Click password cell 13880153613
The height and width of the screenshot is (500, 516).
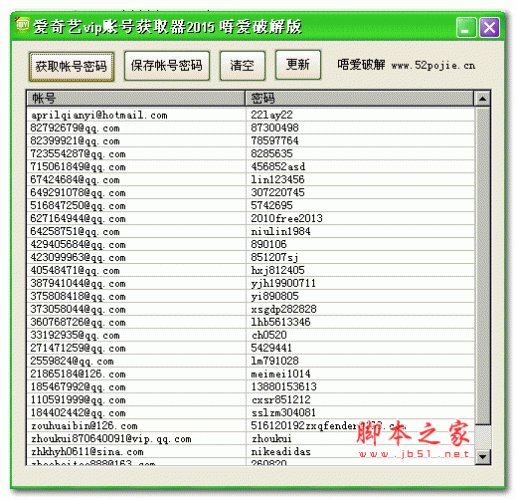pos(284,387)
